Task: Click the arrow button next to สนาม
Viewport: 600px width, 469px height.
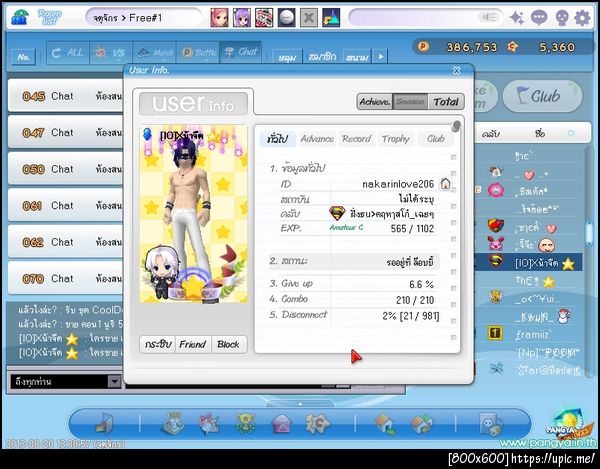Action: tap(380, 56)
